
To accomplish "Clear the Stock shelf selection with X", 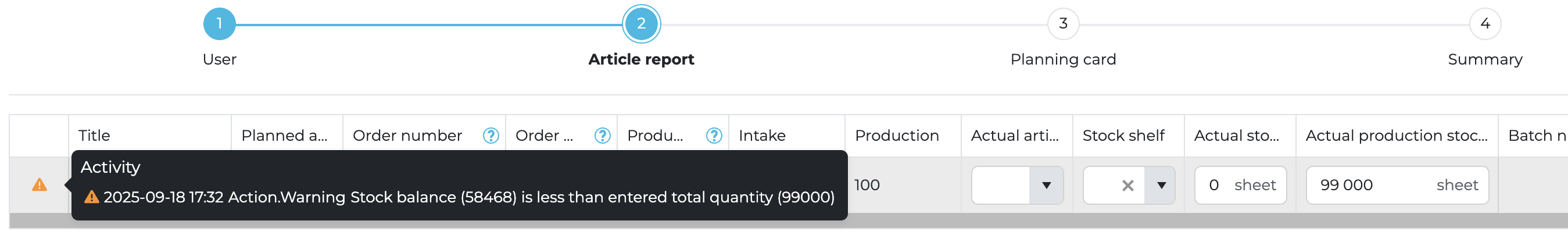I will [1127, 186].
